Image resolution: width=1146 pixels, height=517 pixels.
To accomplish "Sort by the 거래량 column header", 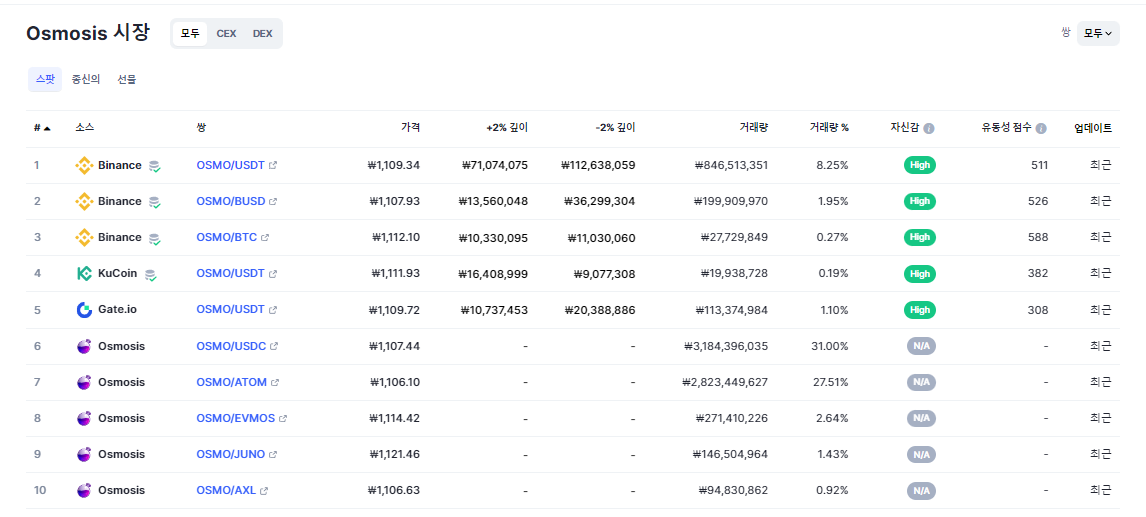I will (x=754, y=128).
